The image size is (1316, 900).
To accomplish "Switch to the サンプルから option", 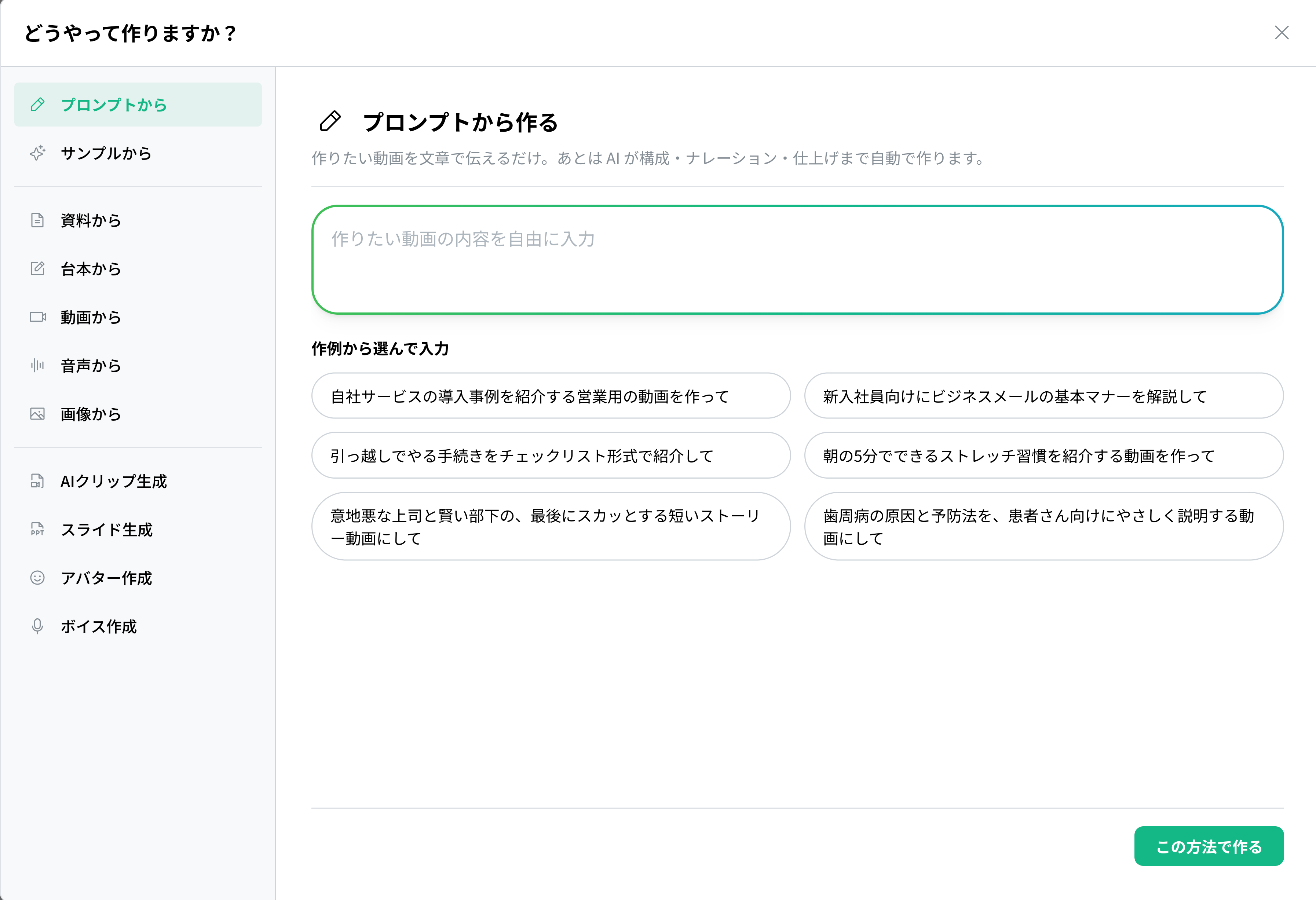I will pos(138,153).
